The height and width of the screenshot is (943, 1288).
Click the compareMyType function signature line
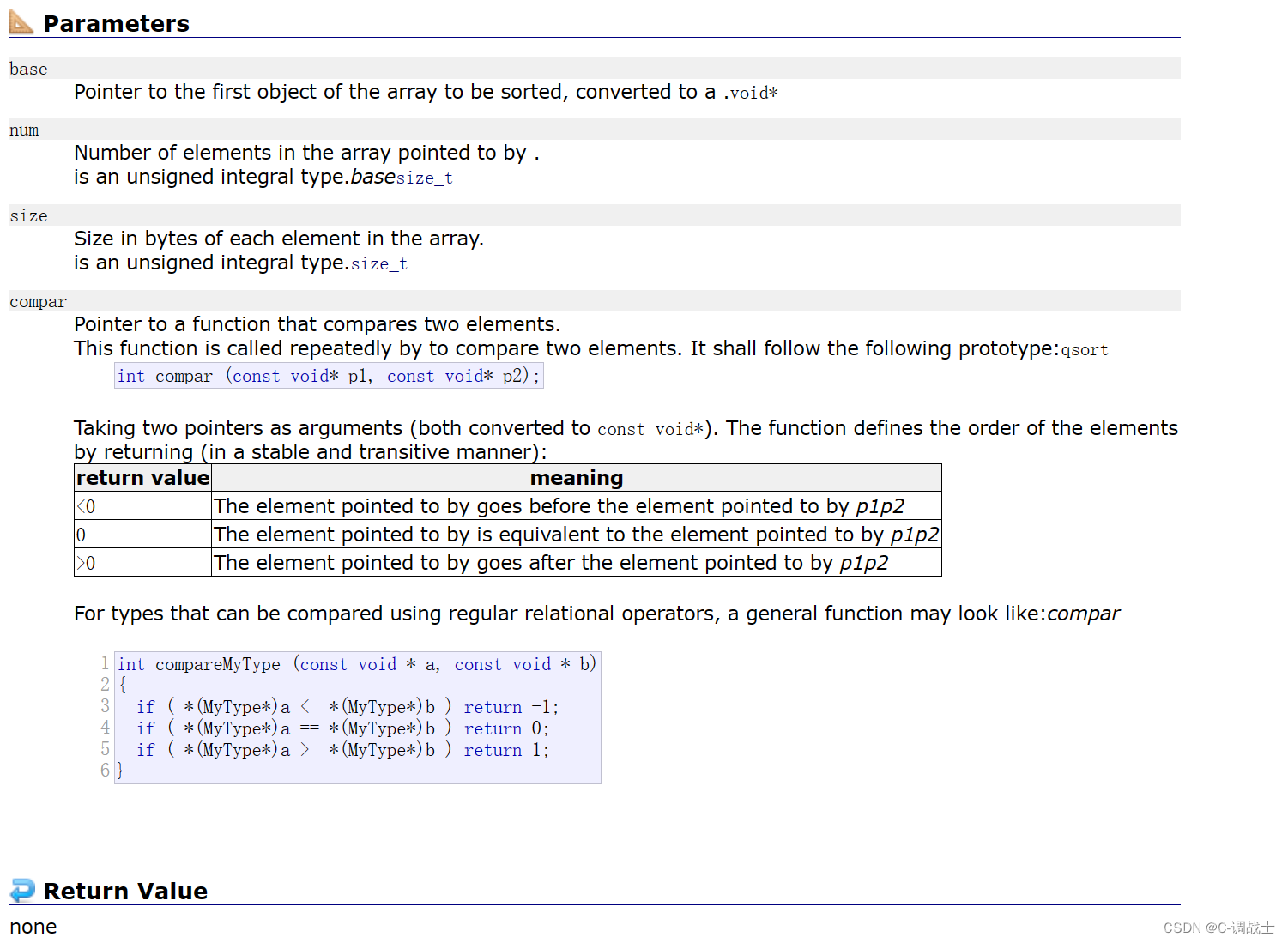(x=356, y=664)
